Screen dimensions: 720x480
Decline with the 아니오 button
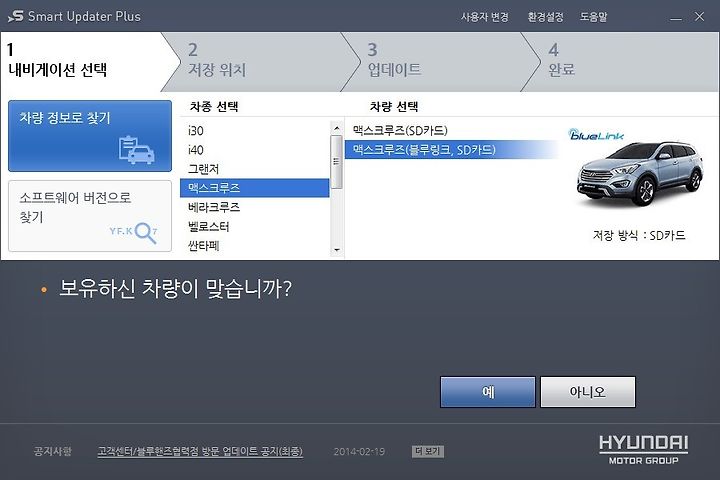click(x=588, y=392)
